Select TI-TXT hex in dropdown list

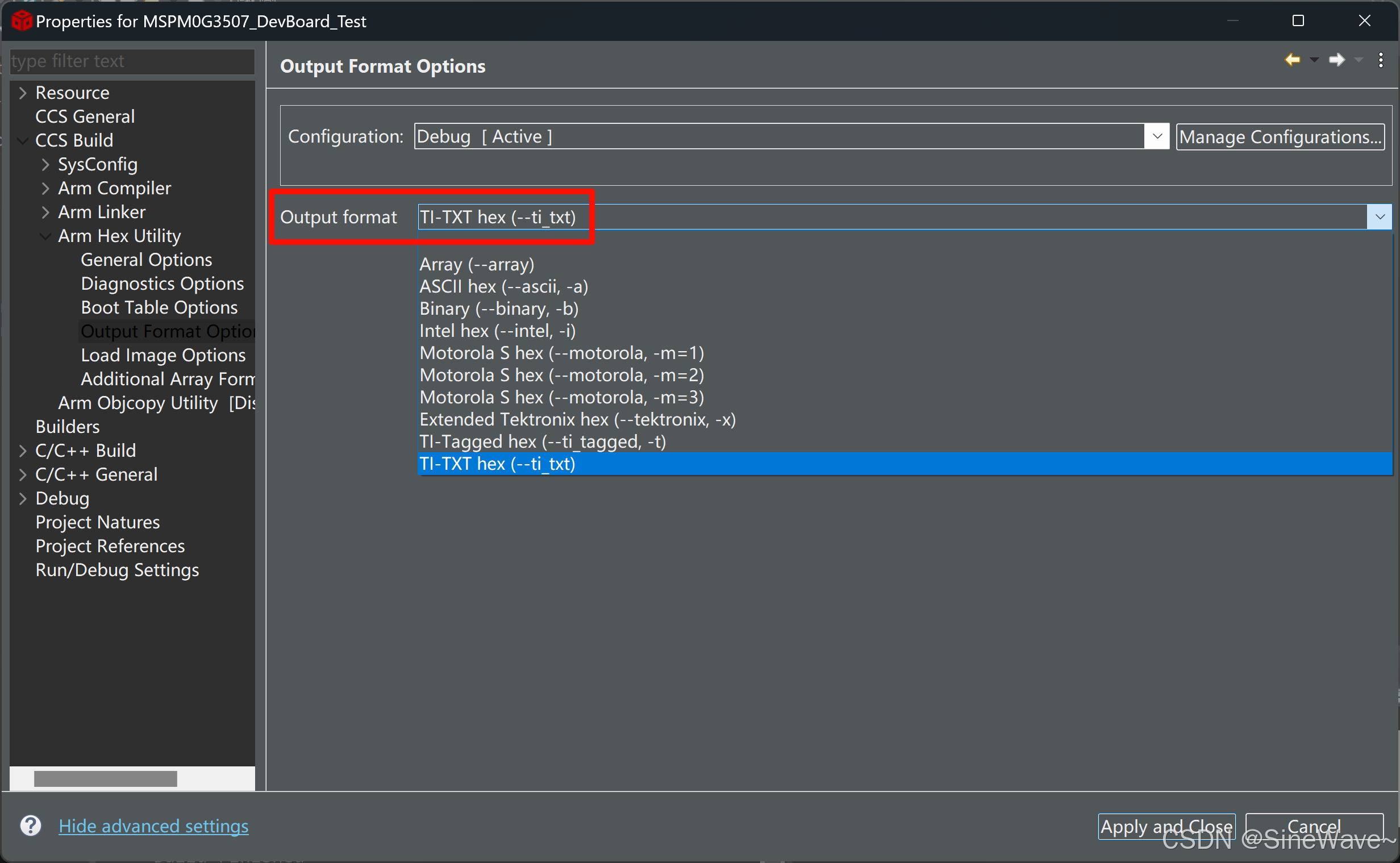point(905,464)
